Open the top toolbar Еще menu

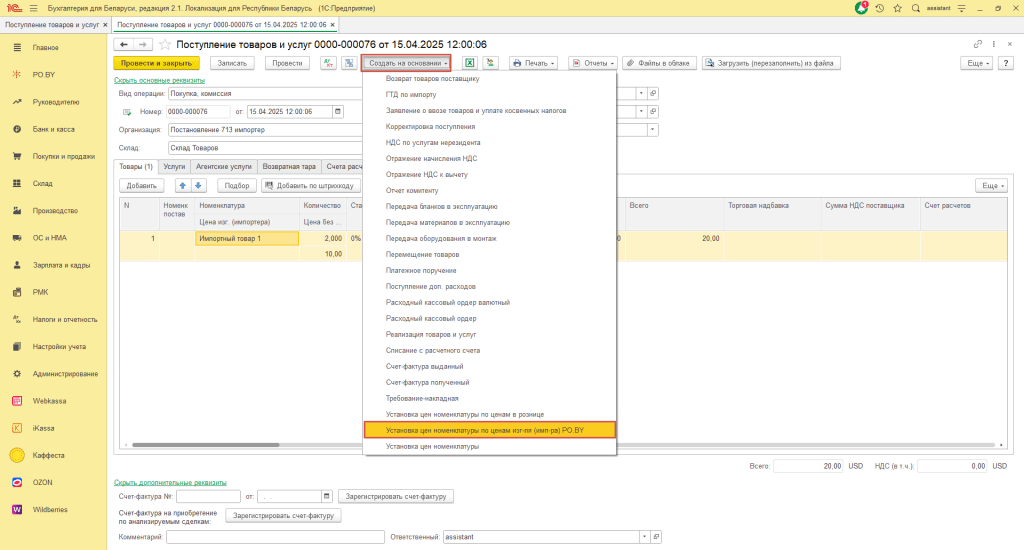977,63
